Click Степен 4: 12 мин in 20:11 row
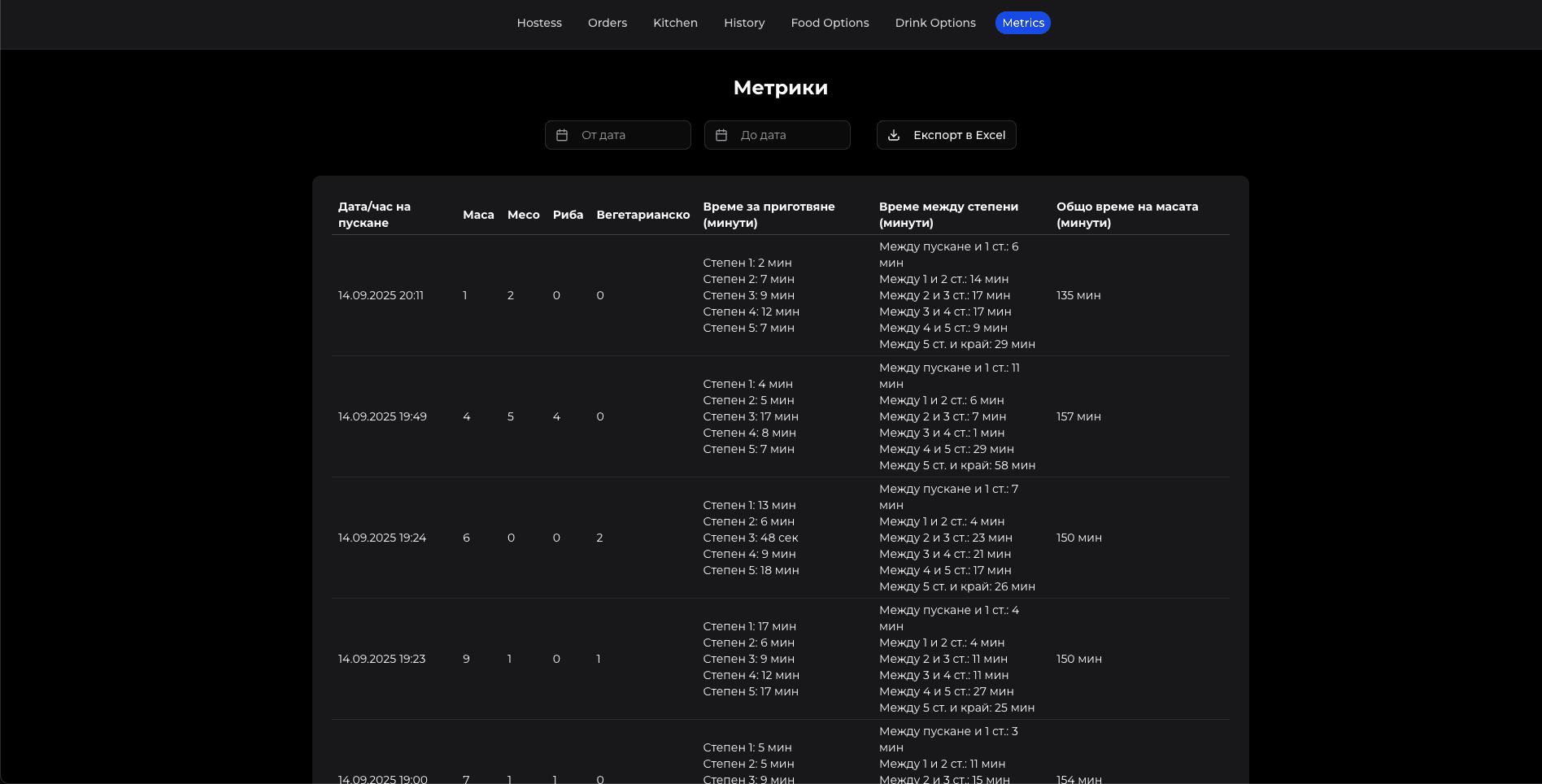The image size is (1542, 784). [x=751, y=311]
